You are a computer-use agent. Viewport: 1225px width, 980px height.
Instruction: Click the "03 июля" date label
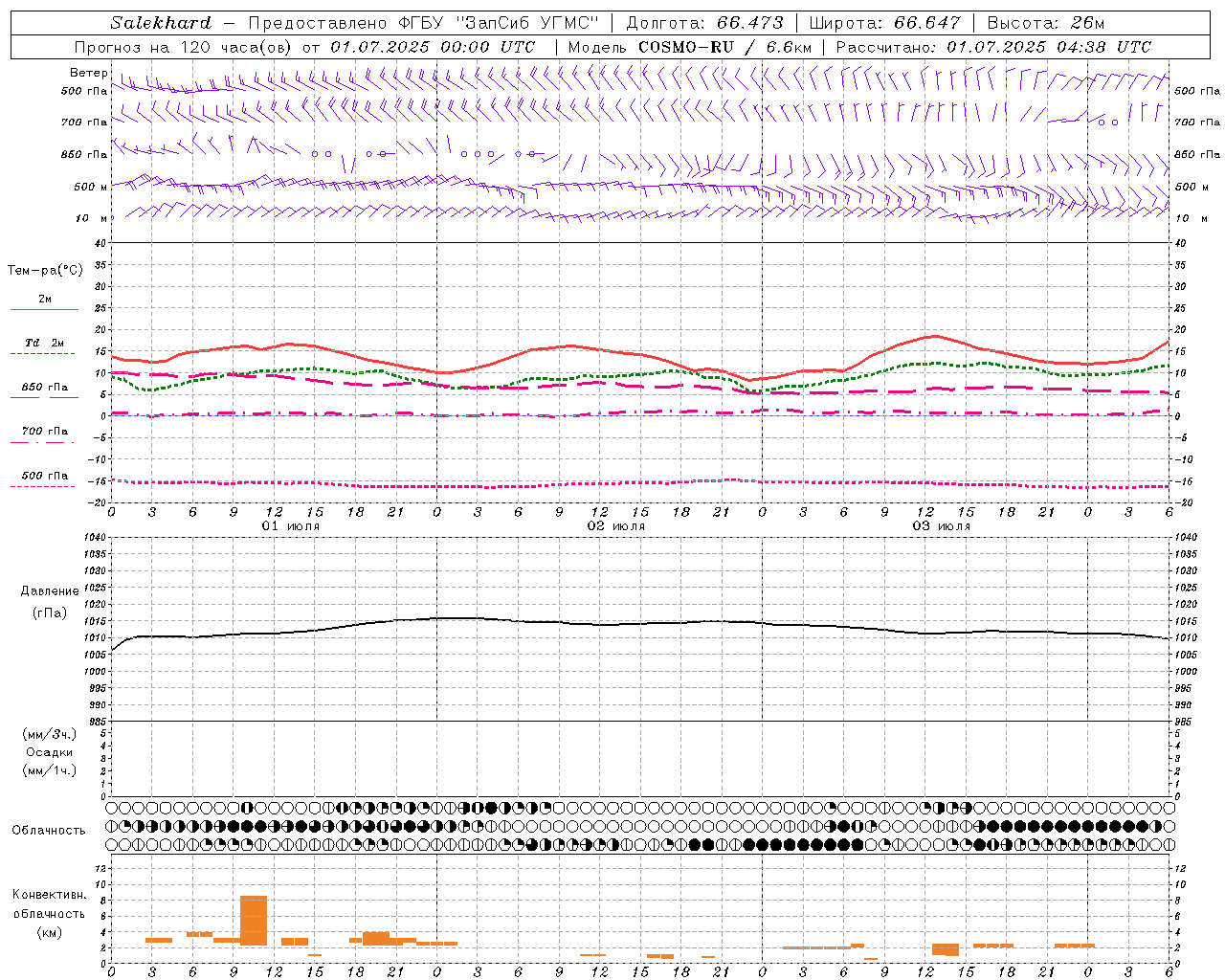(x=942, y=526)
